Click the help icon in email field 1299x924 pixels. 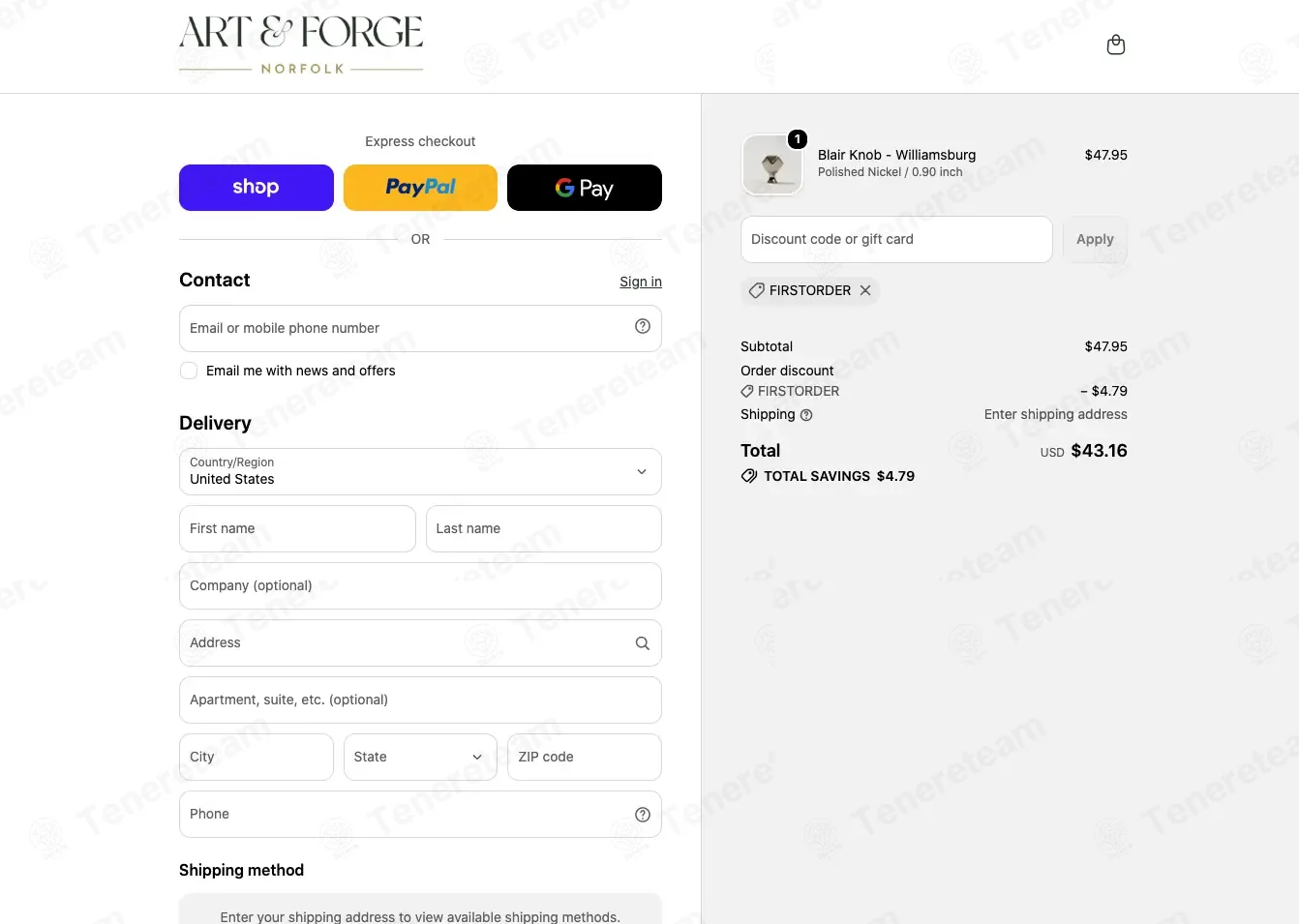[643, 326]
